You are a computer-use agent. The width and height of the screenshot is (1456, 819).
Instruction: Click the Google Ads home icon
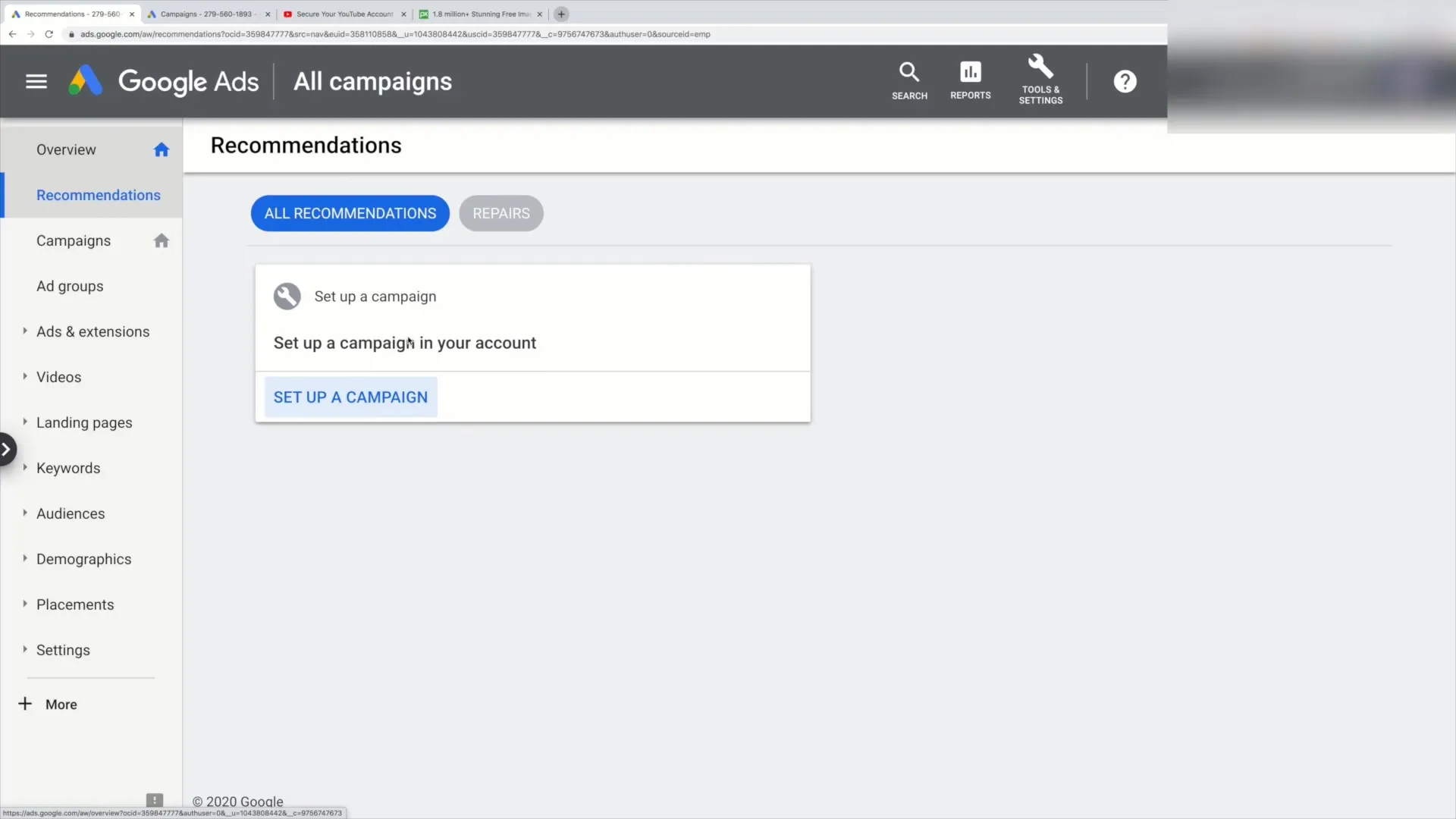pyautogui.click(x=85, y=81)
